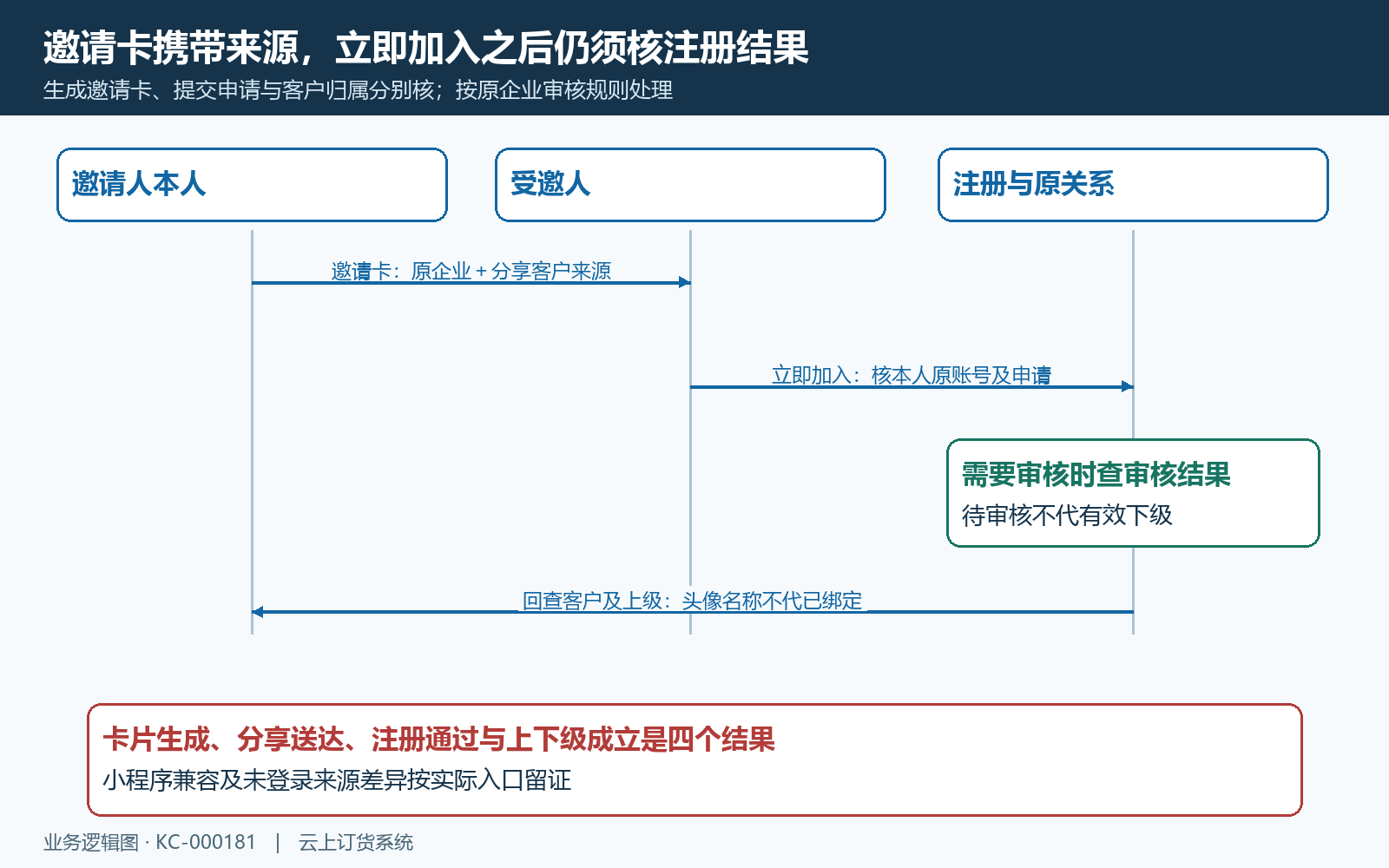Viewport: 1389px width, 868px height.
Task: Click the 注册与原关系 participant box
Action: point(1133,185)
